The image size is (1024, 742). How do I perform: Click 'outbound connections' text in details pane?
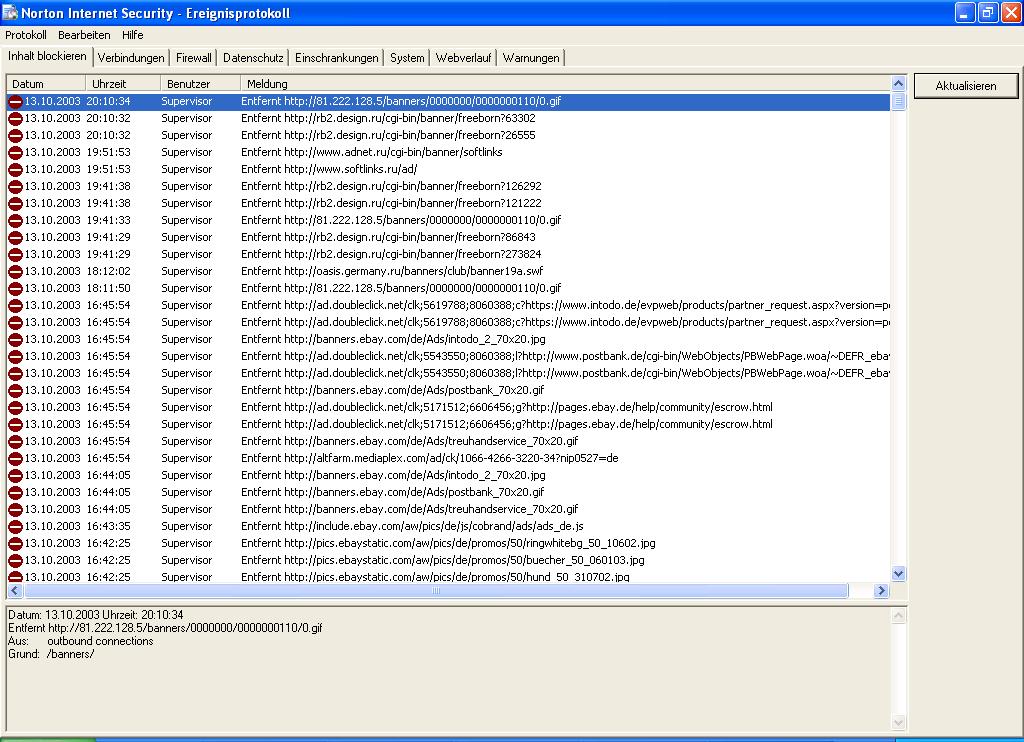[x=100, y=641]
